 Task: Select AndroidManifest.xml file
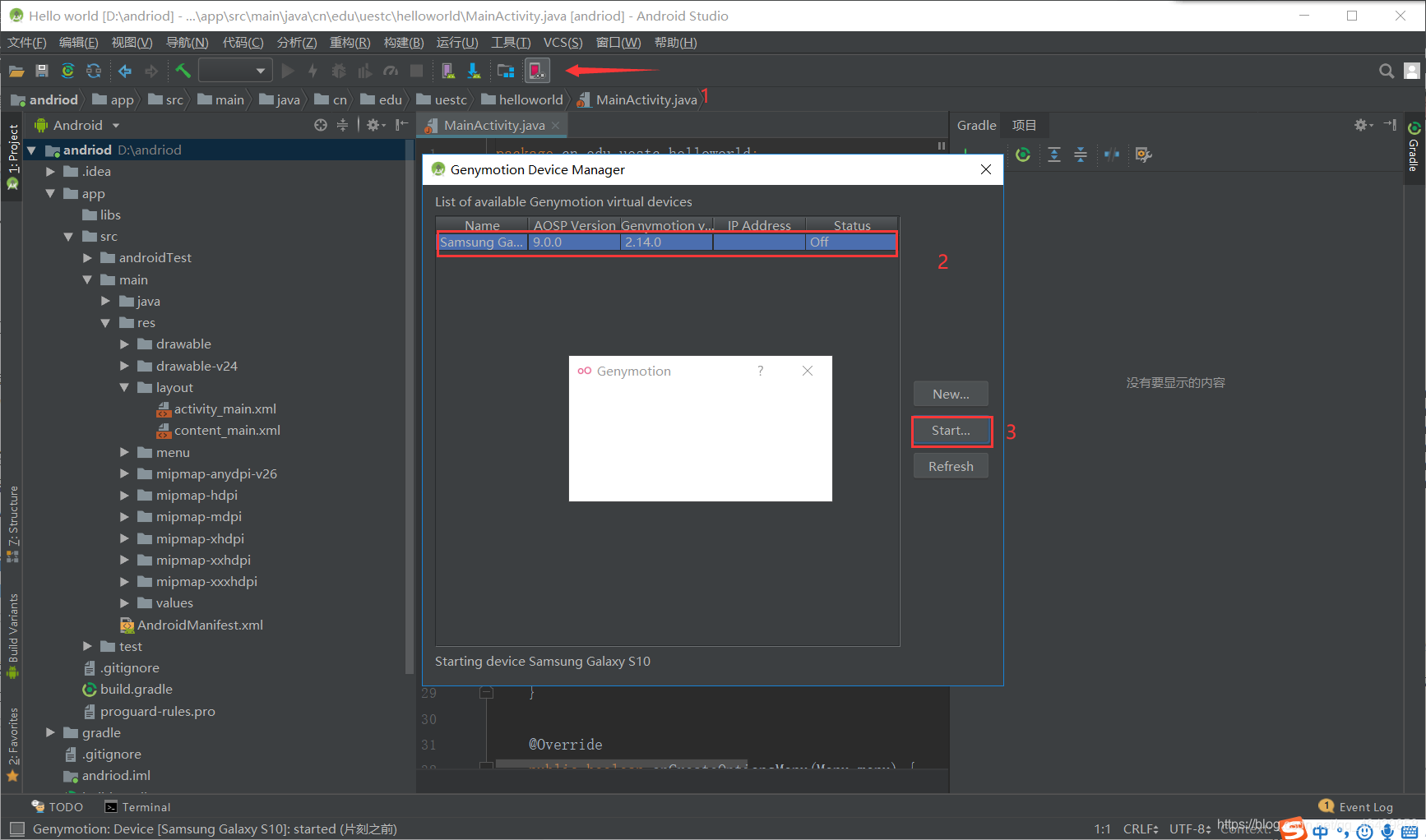click(192, 625)
